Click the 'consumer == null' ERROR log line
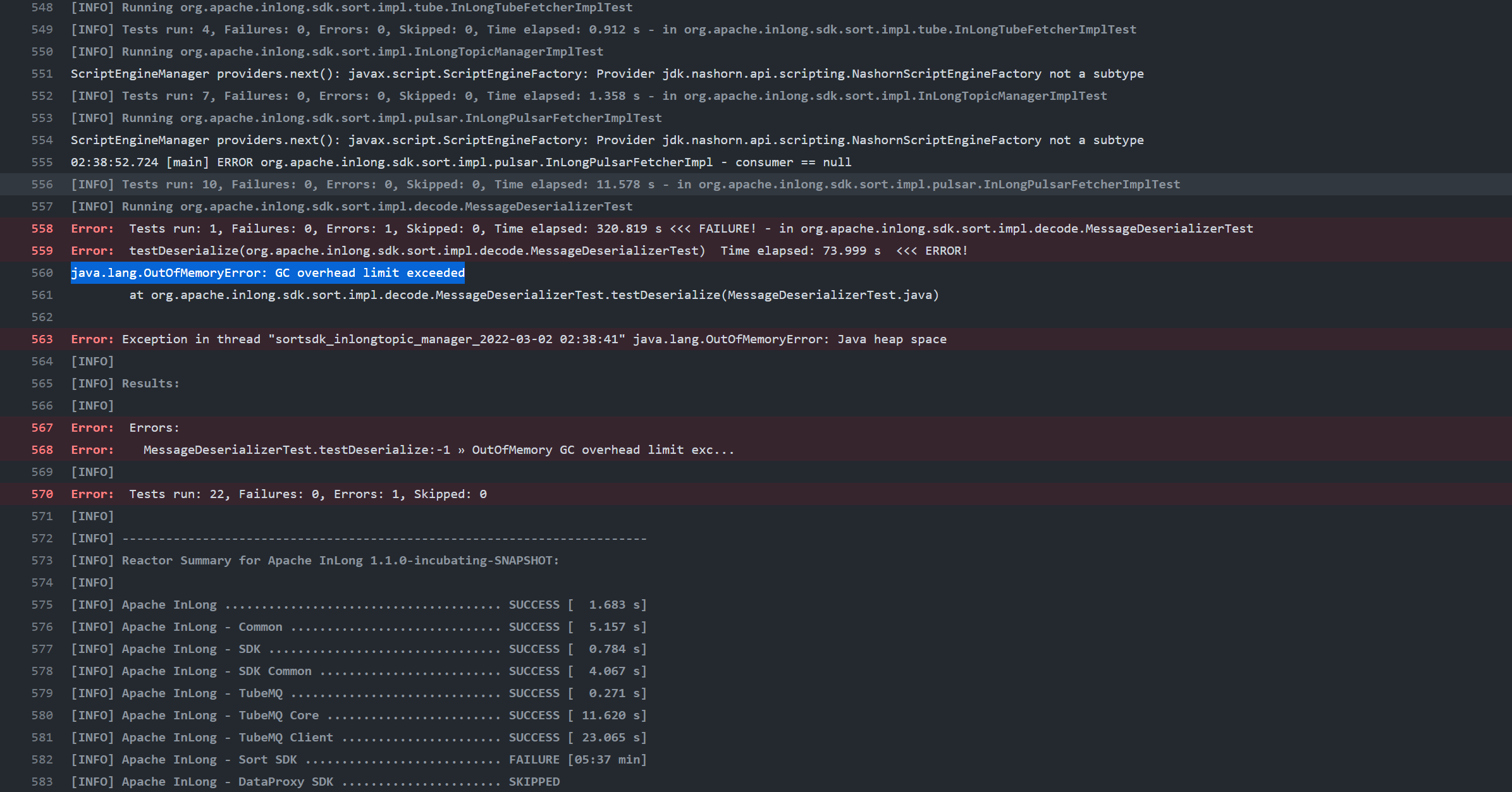 pyautogui.click(x=460, y=162)
